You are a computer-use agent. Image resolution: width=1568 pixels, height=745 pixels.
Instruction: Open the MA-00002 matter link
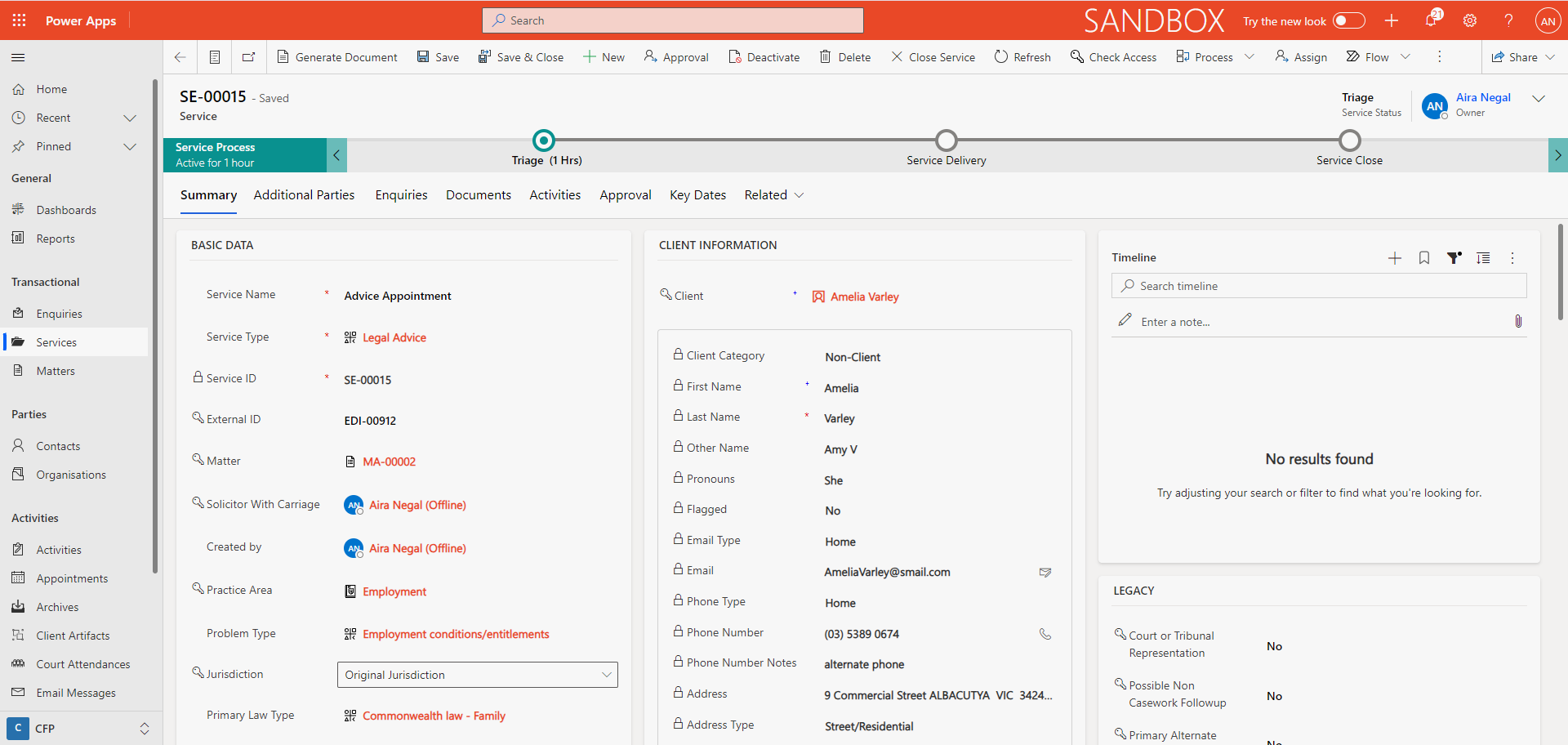point(389,462)
